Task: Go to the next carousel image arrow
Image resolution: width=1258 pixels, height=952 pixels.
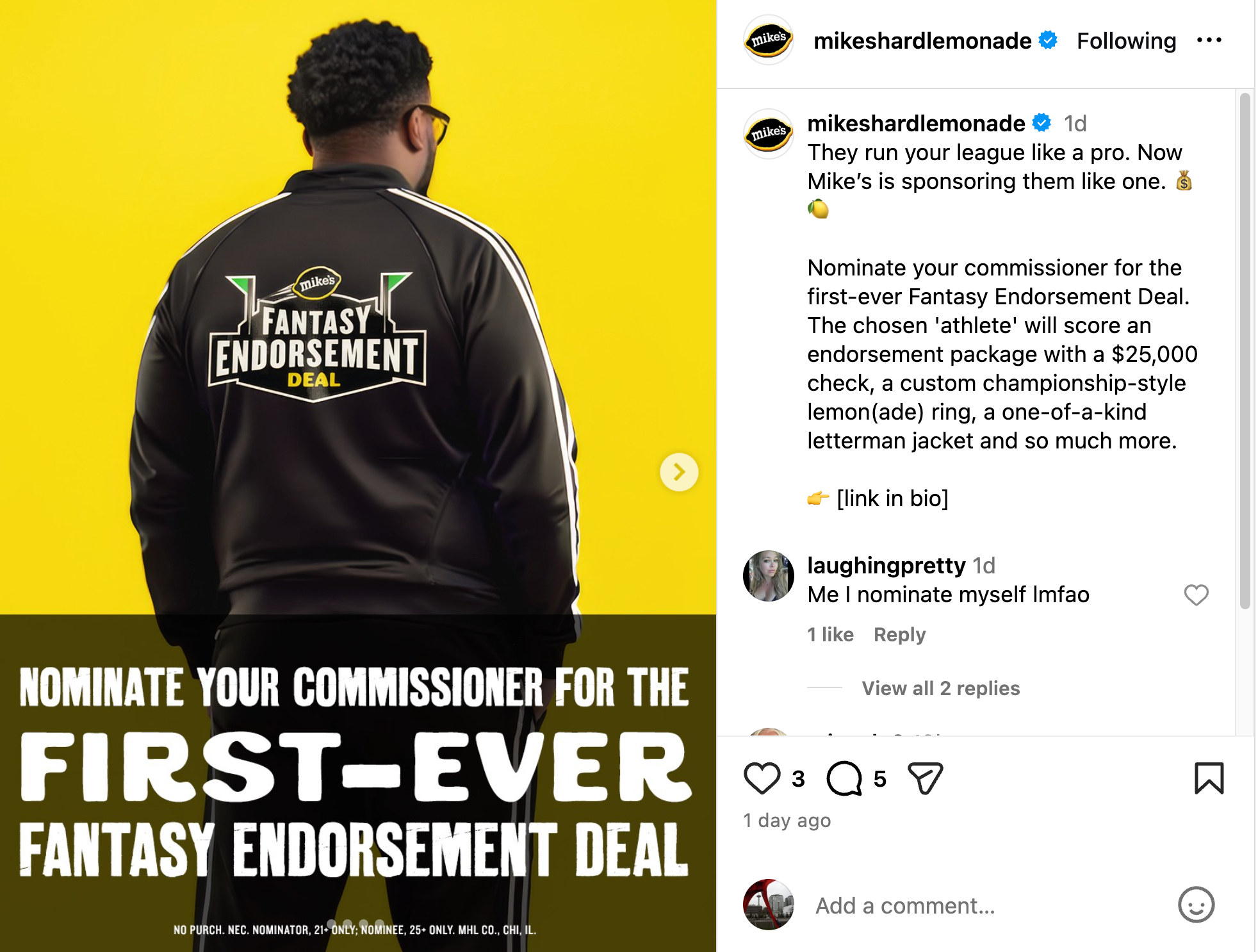Action: pyautogui.click(x=679, y=472)
